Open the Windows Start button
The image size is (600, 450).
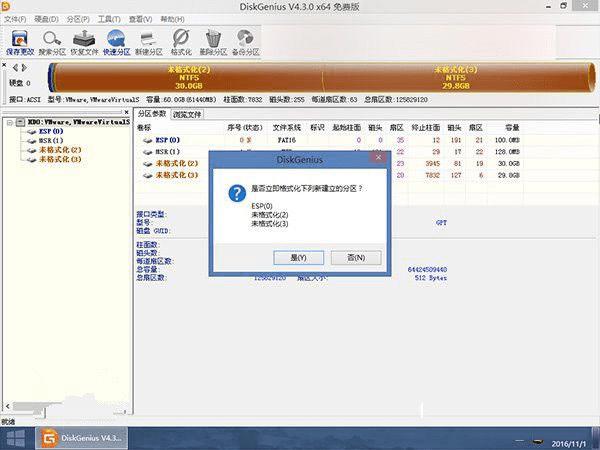click(x=16, y=439)
